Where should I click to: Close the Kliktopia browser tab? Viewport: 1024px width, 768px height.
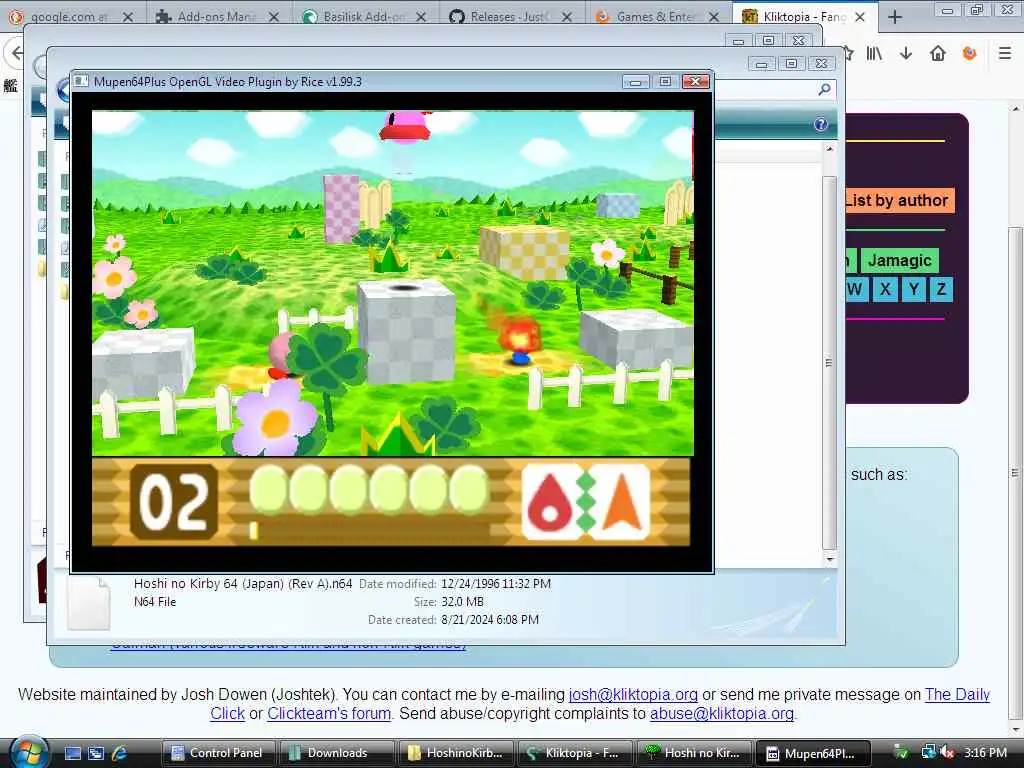[860, 17]
